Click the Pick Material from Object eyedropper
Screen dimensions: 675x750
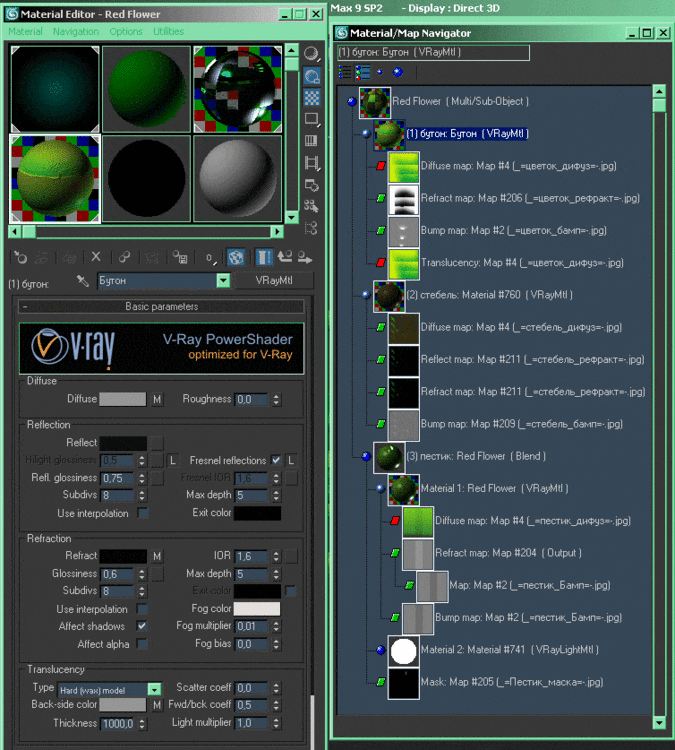click(83, 281)
